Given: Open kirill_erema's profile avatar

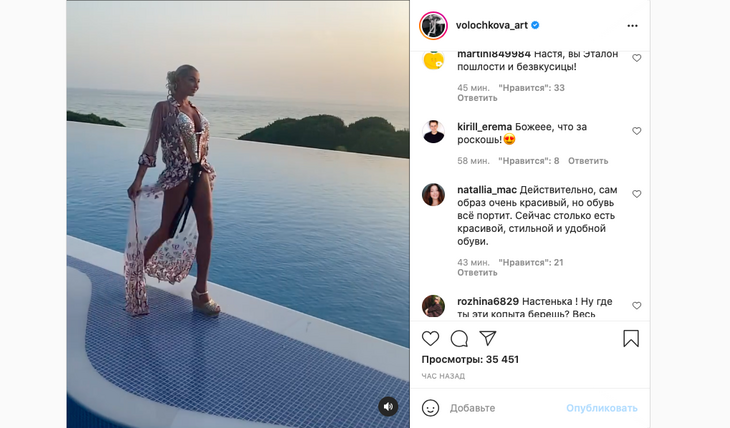Looking at the screenshot, I should (x=433, y=131).
